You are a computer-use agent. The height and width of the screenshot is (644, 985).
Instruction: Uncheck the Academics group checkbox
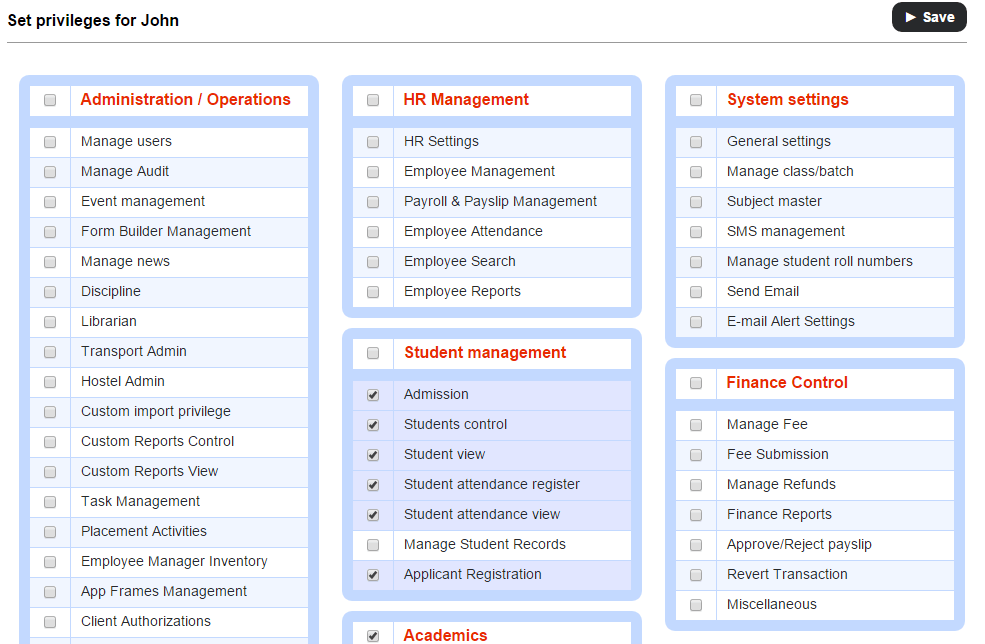(373, 636)
